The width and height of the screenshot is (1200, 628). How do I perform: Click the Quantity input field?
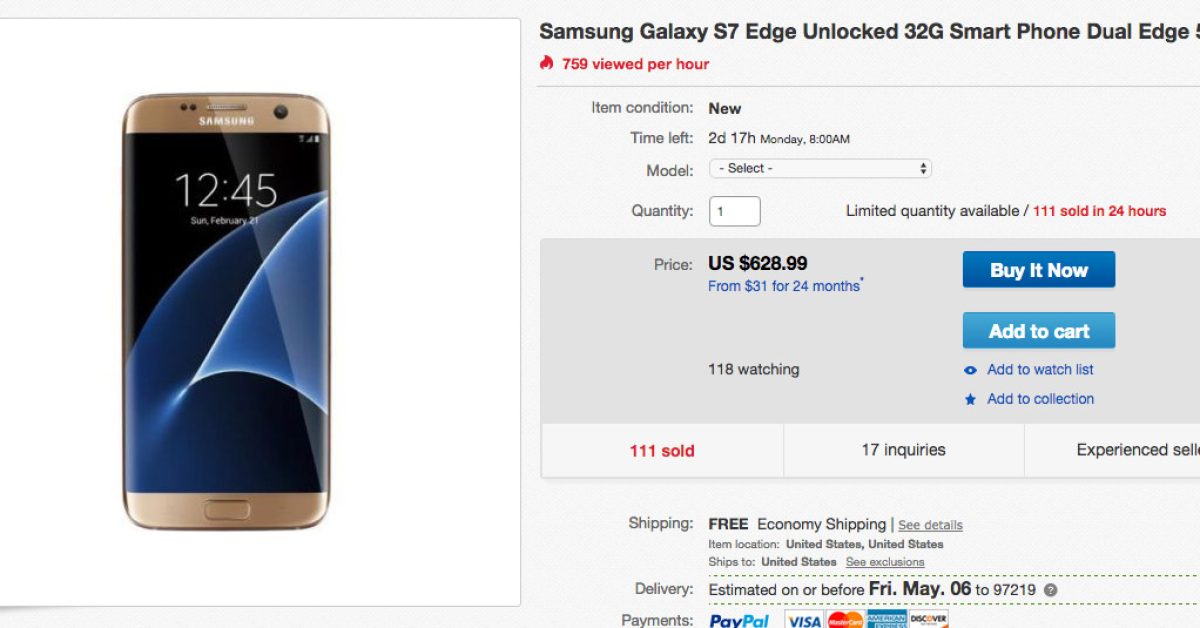point(735,211)
